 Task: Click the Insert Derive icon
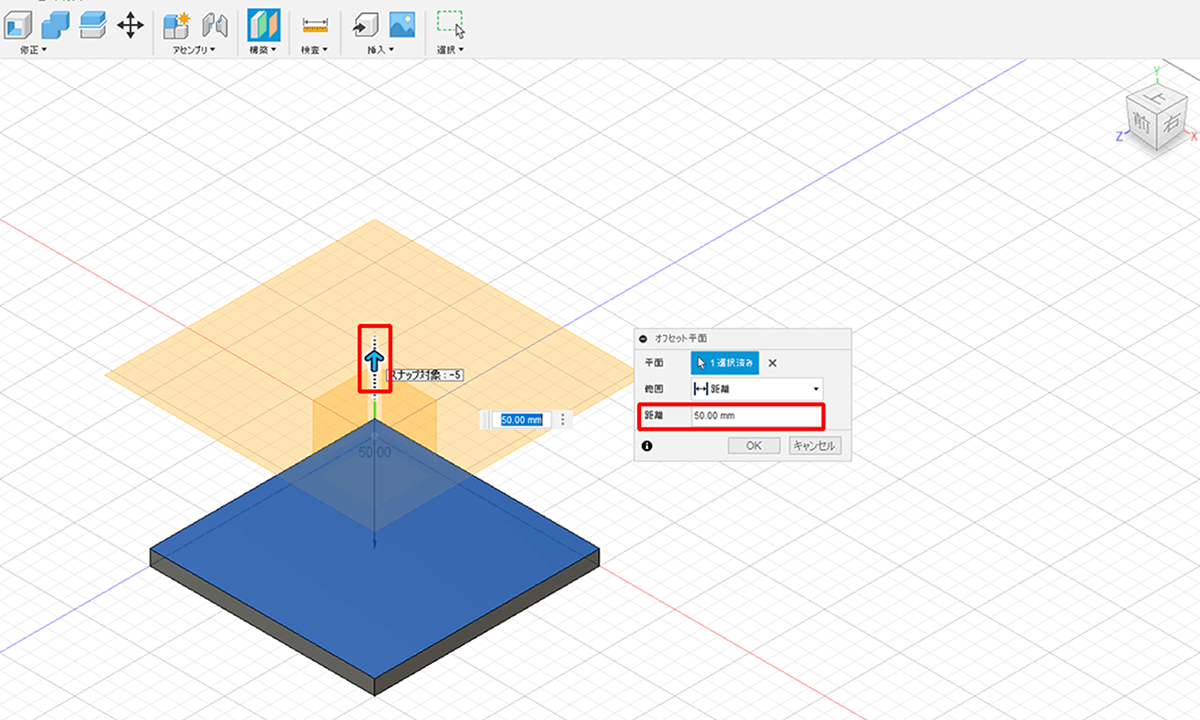click(x=364, y=24)
